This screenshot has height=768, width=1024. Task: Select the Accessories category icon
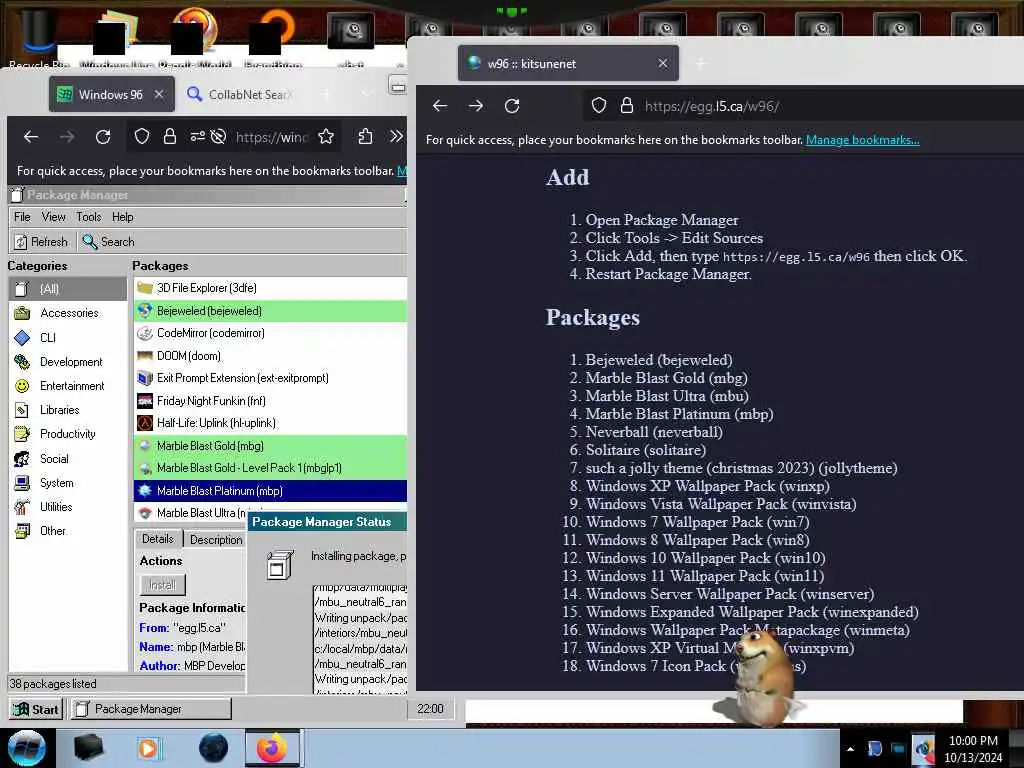(x=22, y=313)
